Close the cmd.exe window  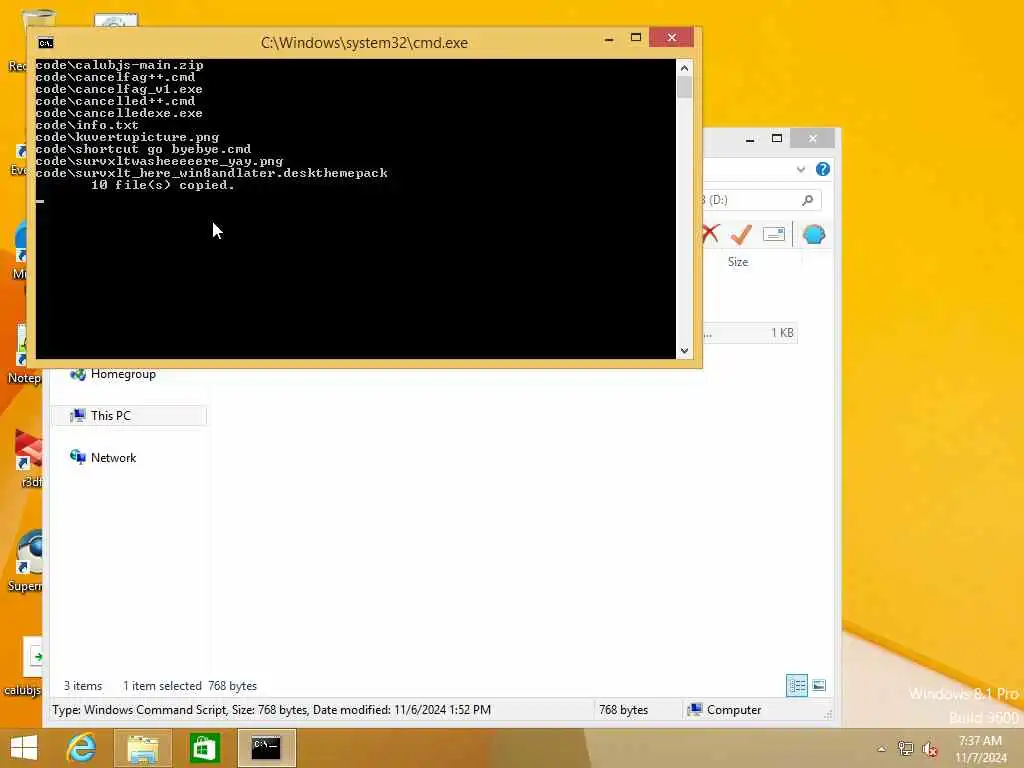coord(671,38)
